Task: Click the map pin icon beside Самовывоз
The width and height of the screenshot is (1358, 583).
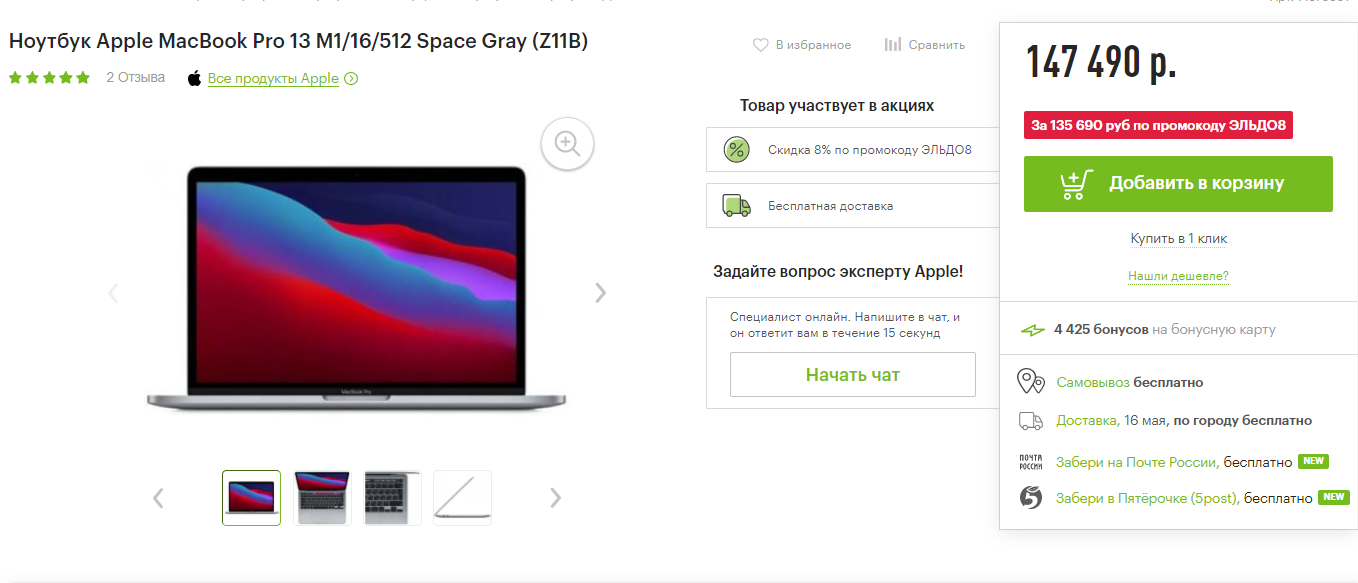Action: [x=1031, y=382]
